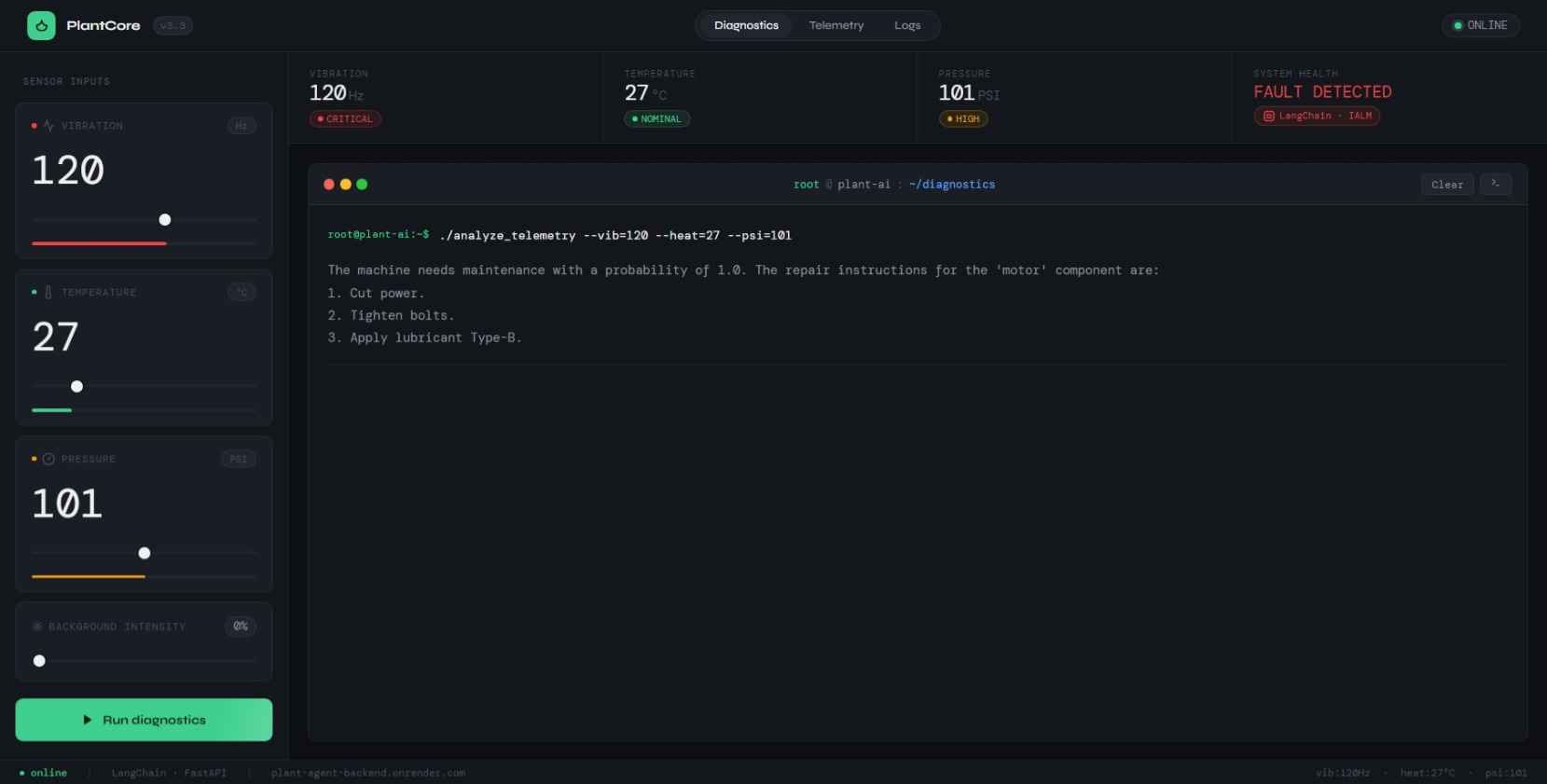This screenshot has height=784, width=1547.
Task: Click the 27 °C reading in top metrics
Action: 645,93
